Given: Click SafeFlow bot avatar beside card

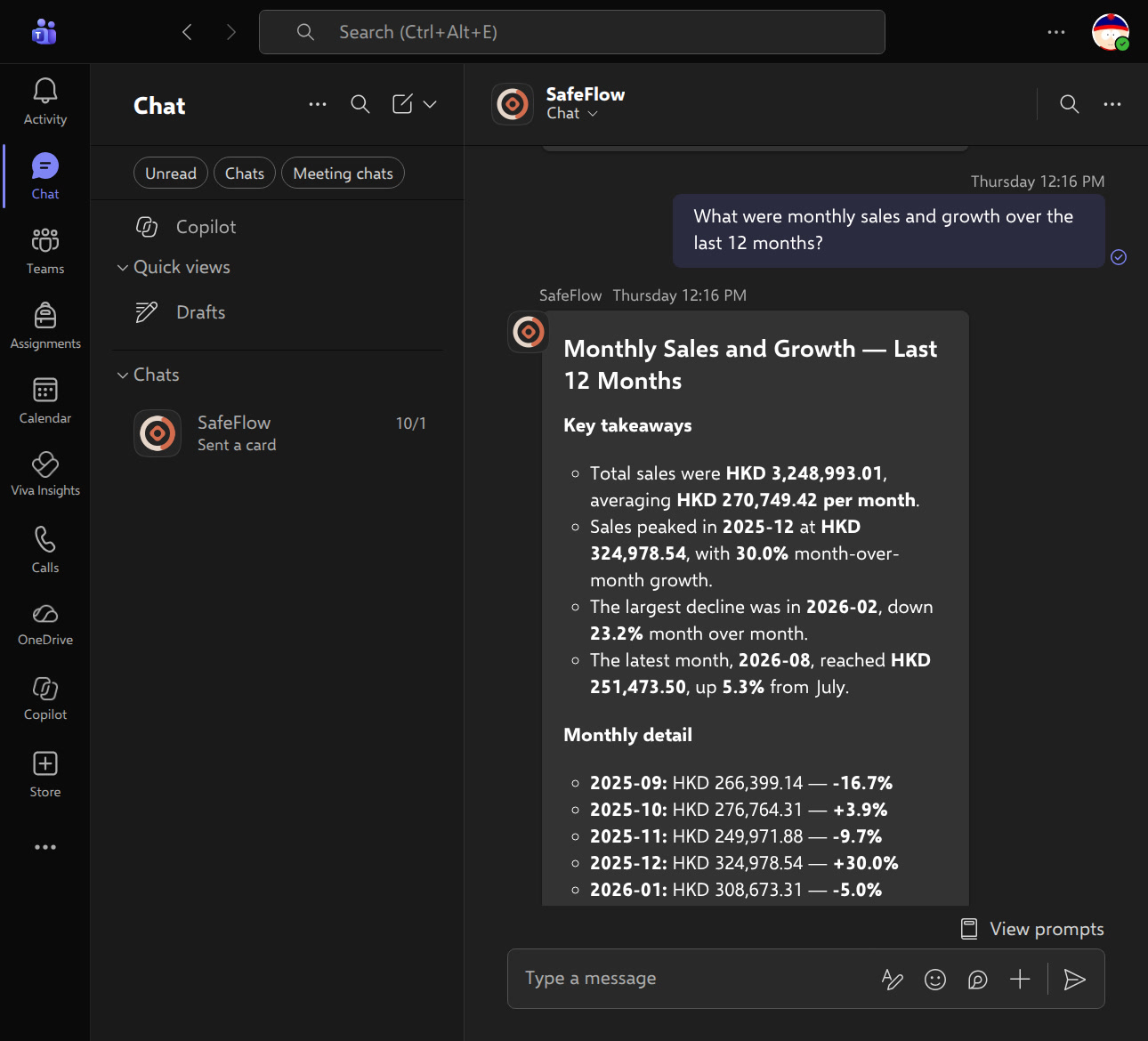Looking at the screenshot, I should (x=529, y=332).
